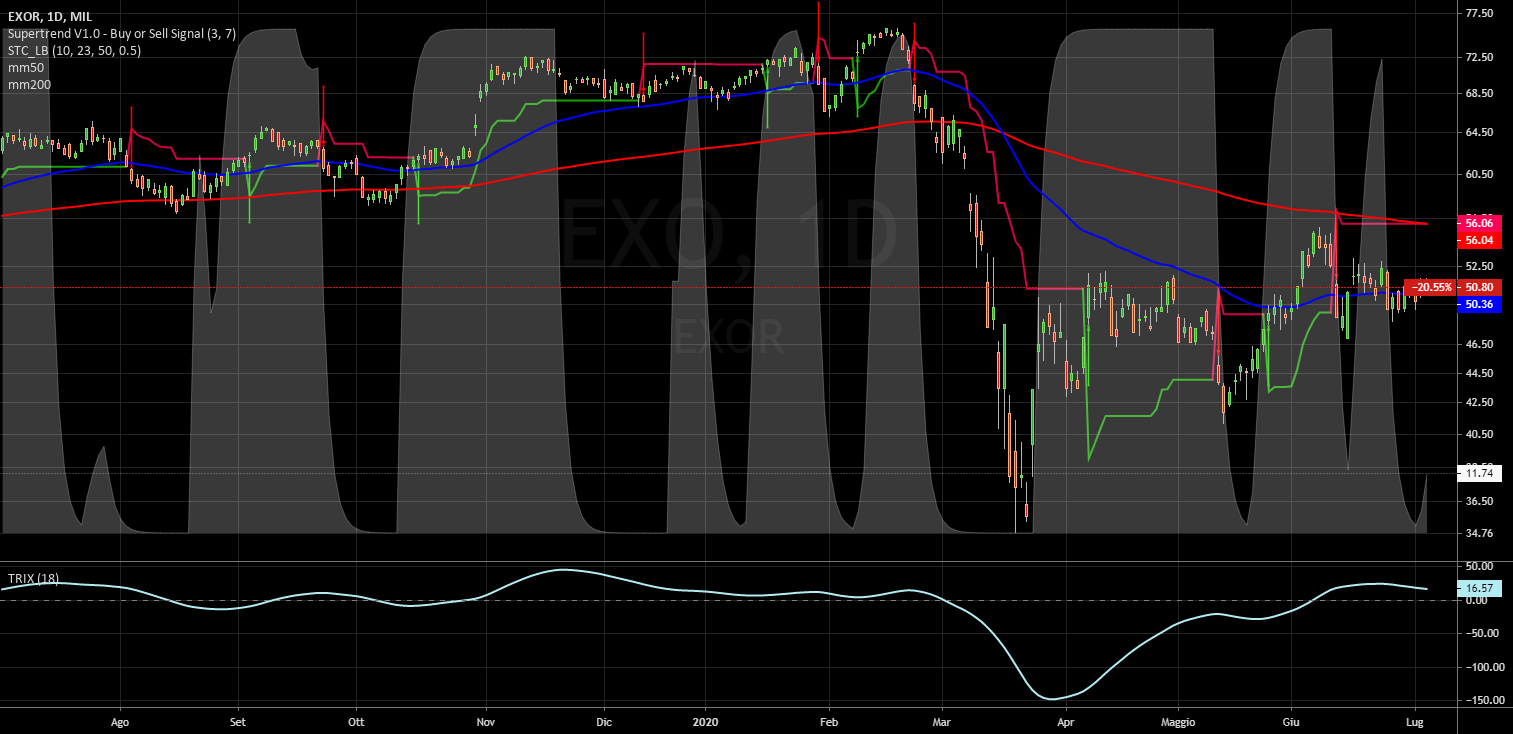Click the -20.55% change tag
1513x734 pixels.
click(1431, 287)
